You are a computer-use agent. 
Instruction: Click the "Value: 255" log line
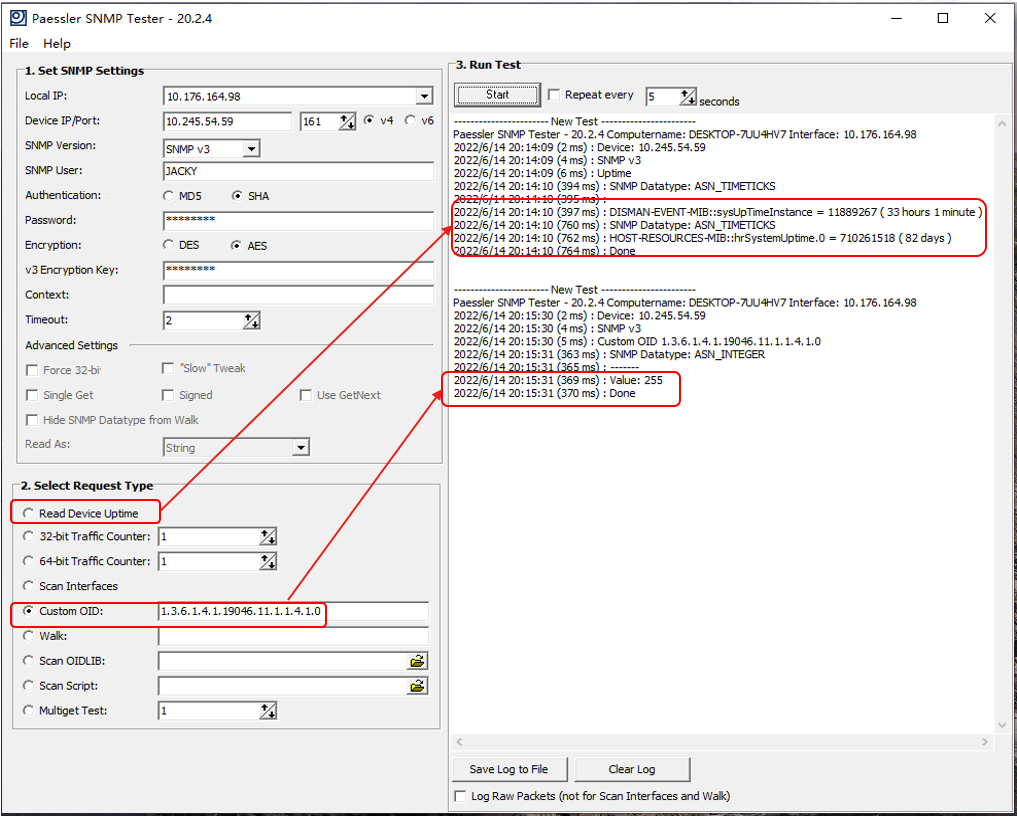[558, 380]
